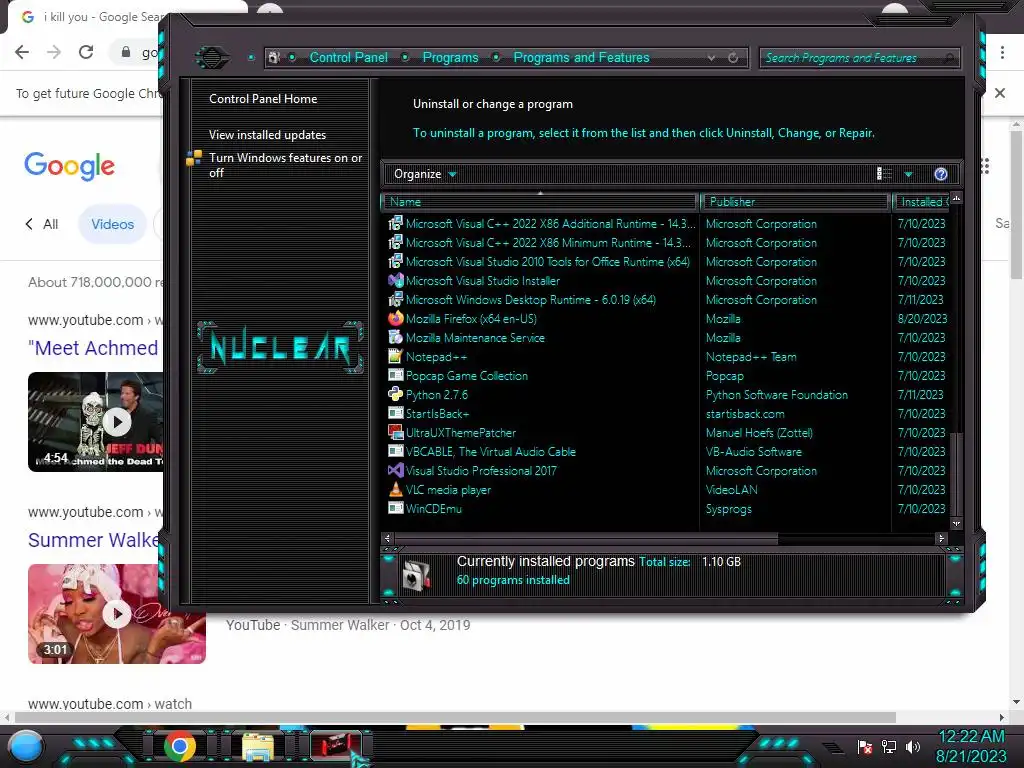The width and height of the screenshot is (1024, 768).
Task: Select Microsoft Visual Studio 2010 Tools for Office
Action: [547, 261]
